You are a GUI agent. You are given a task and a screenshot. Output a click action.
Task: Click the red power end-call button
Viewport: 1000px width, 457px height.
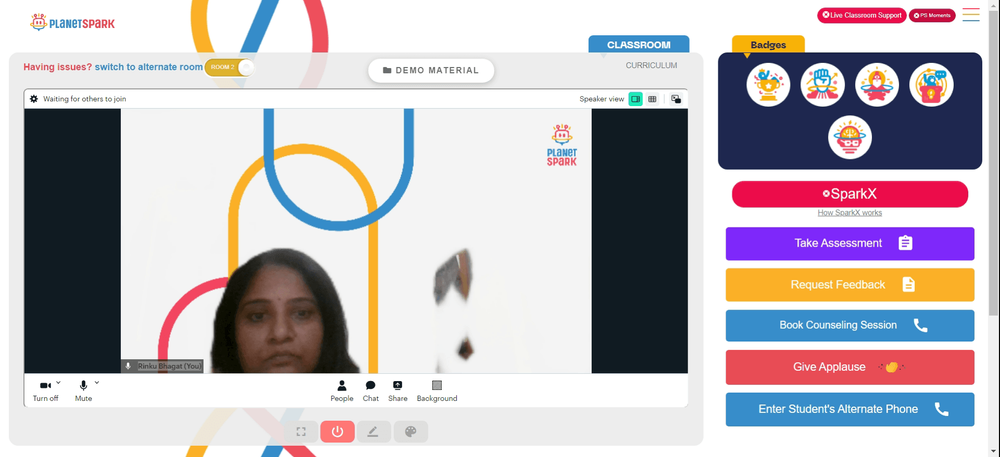[337, 432]
